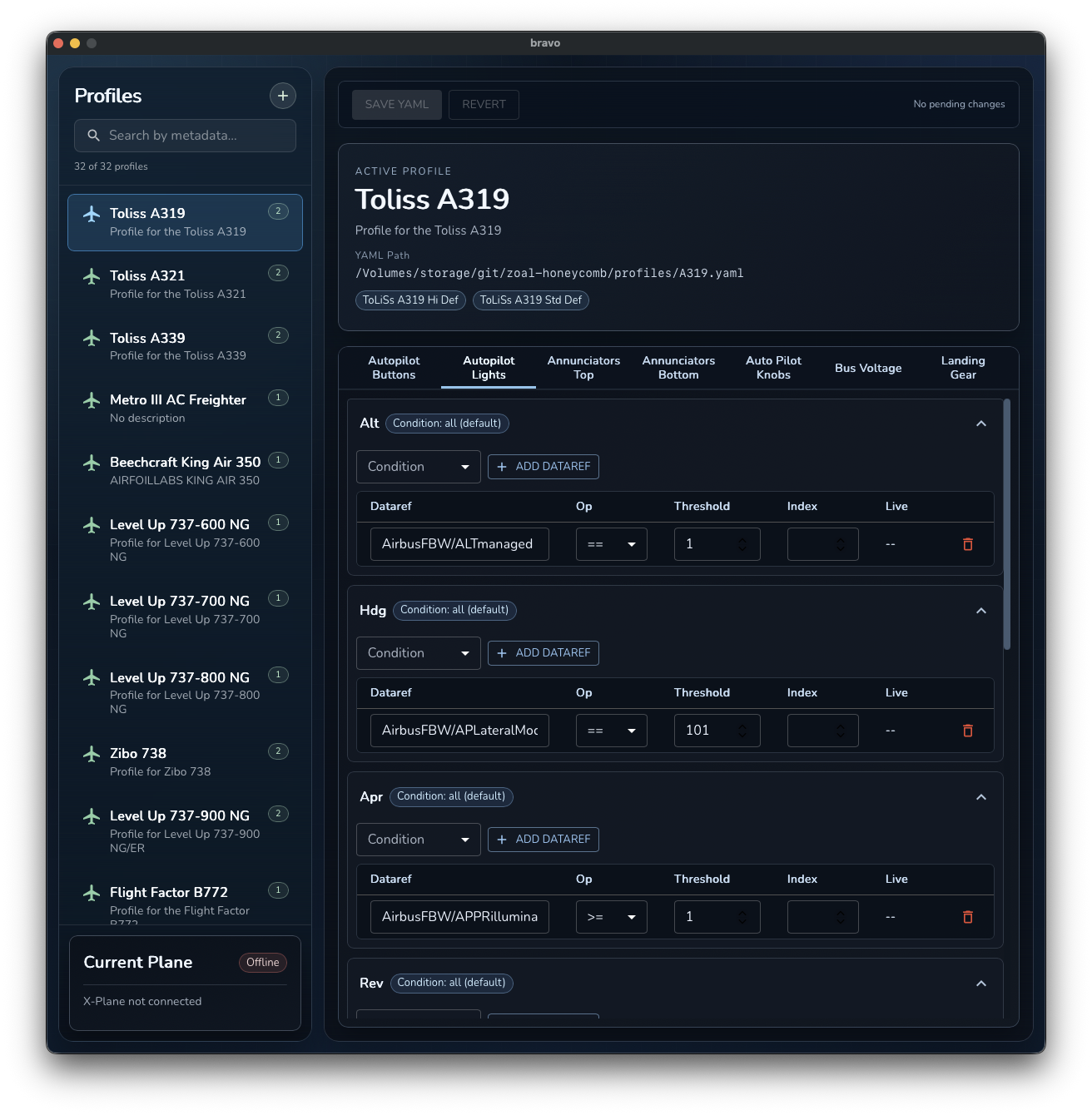The width and height of the screenshot is (1092, 1115).
Task: Open the Condition dropdown in the Alt section
Action: click(418, 467)
